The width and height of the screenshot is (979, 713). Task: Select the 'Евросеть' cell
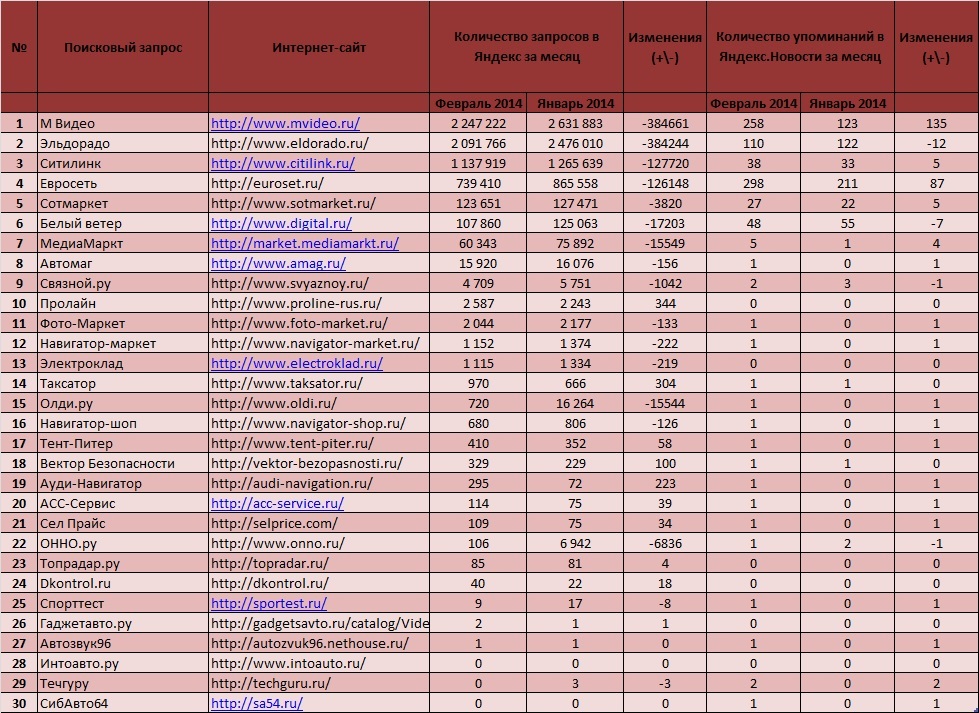point(123,183)
